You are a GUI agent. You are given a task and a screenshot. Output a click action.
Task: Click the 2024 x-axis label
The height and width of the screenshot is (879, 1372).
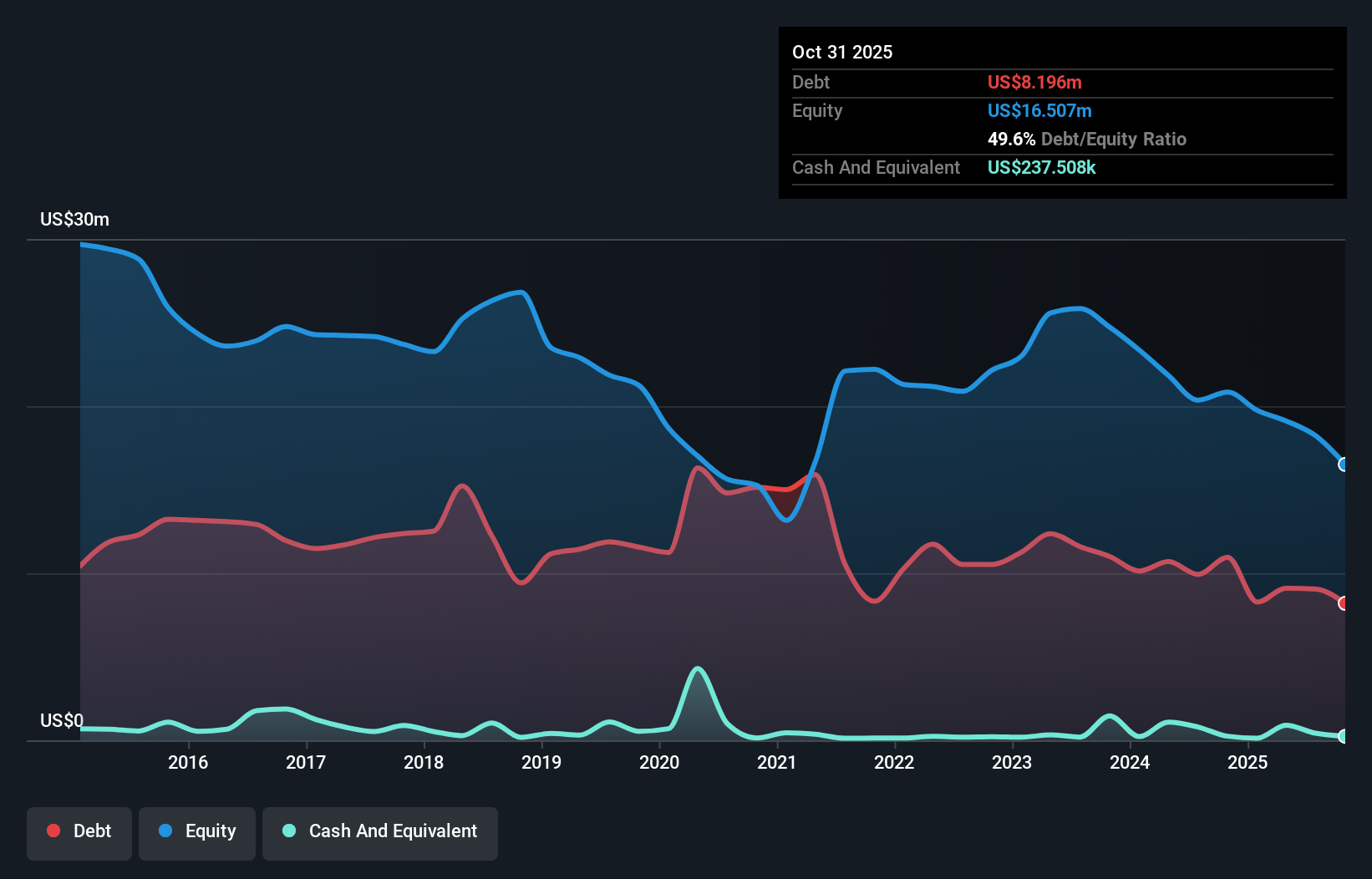[x=1130, y=762]
